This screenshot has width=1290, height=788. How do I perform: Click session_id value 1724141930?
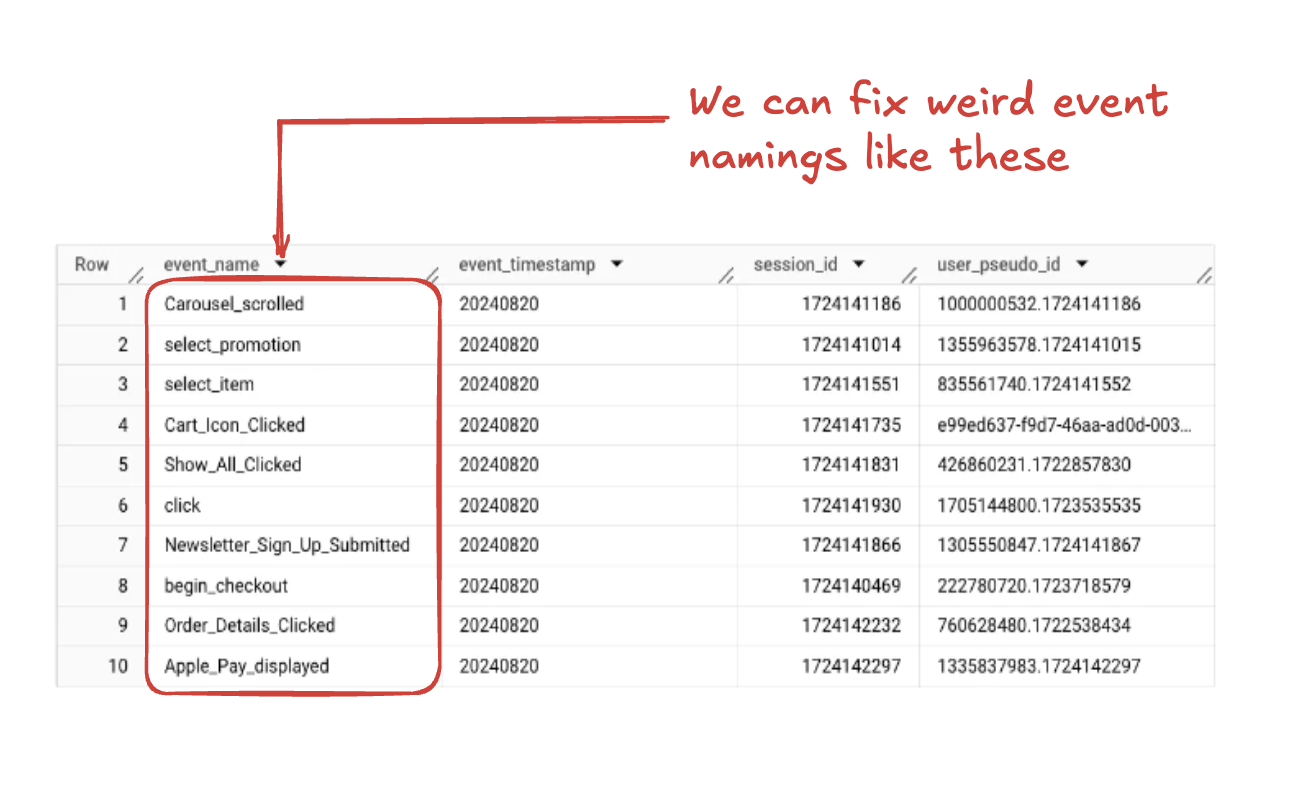(x=851, y=506)
